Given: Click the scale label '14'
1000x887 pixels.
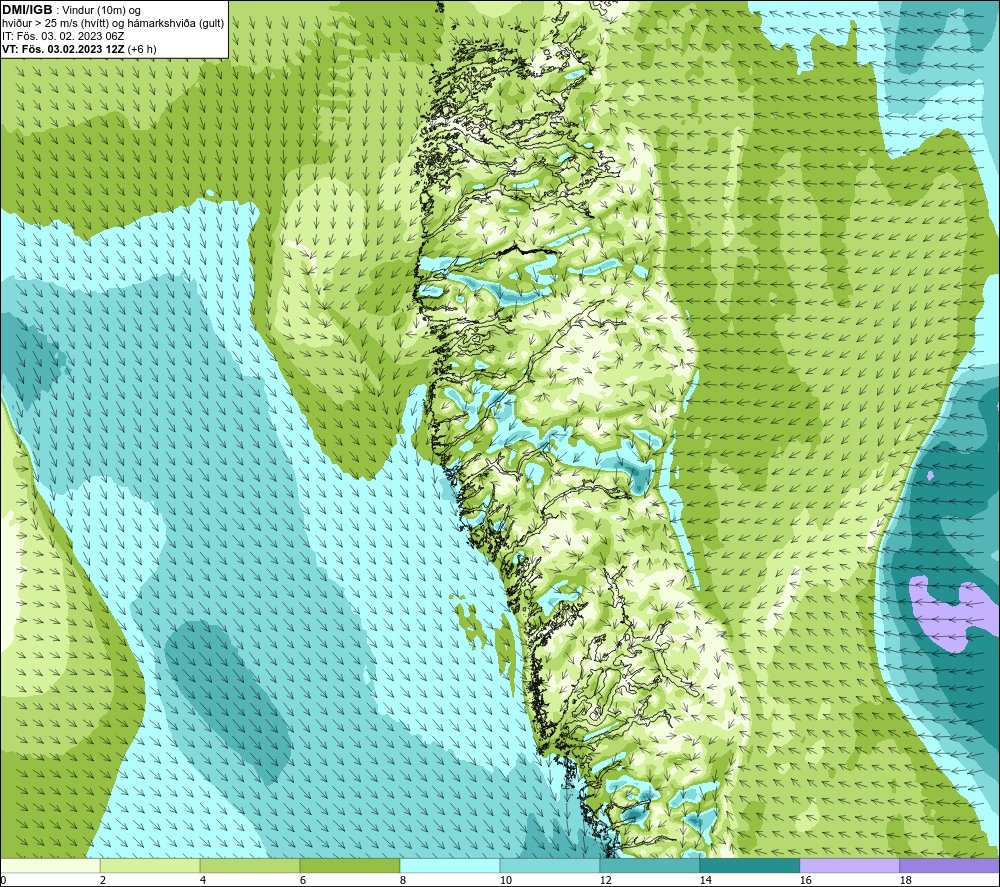Looking at the screenshot, I should 706,881.
